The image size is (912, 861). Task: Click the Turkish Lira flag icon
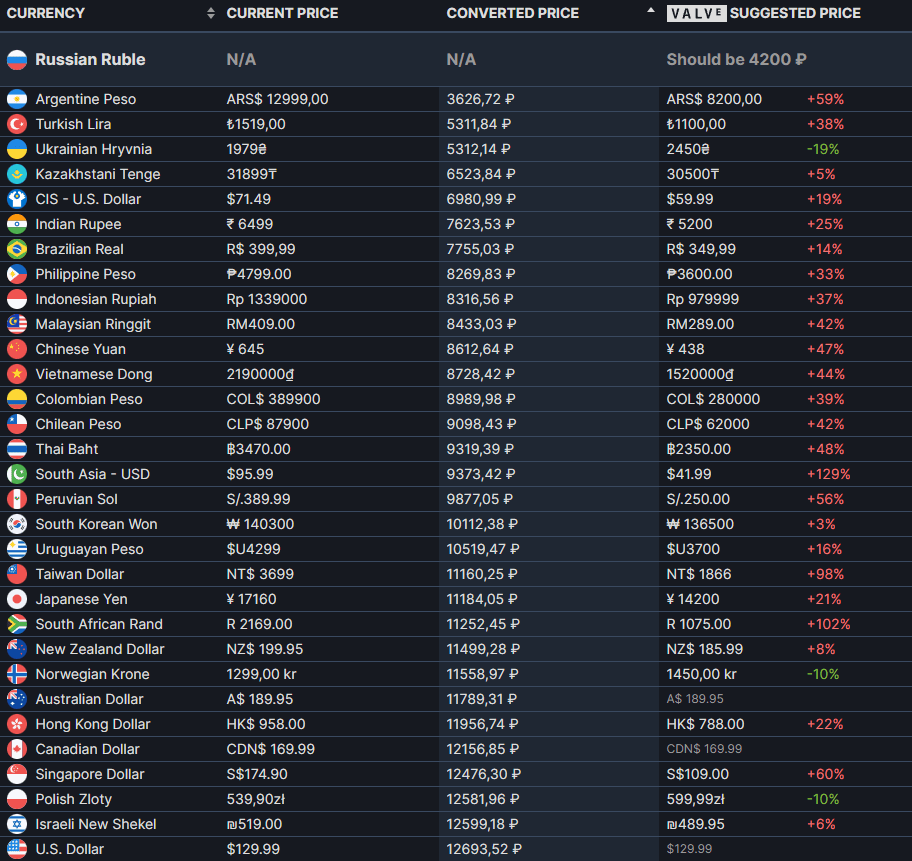16,124
